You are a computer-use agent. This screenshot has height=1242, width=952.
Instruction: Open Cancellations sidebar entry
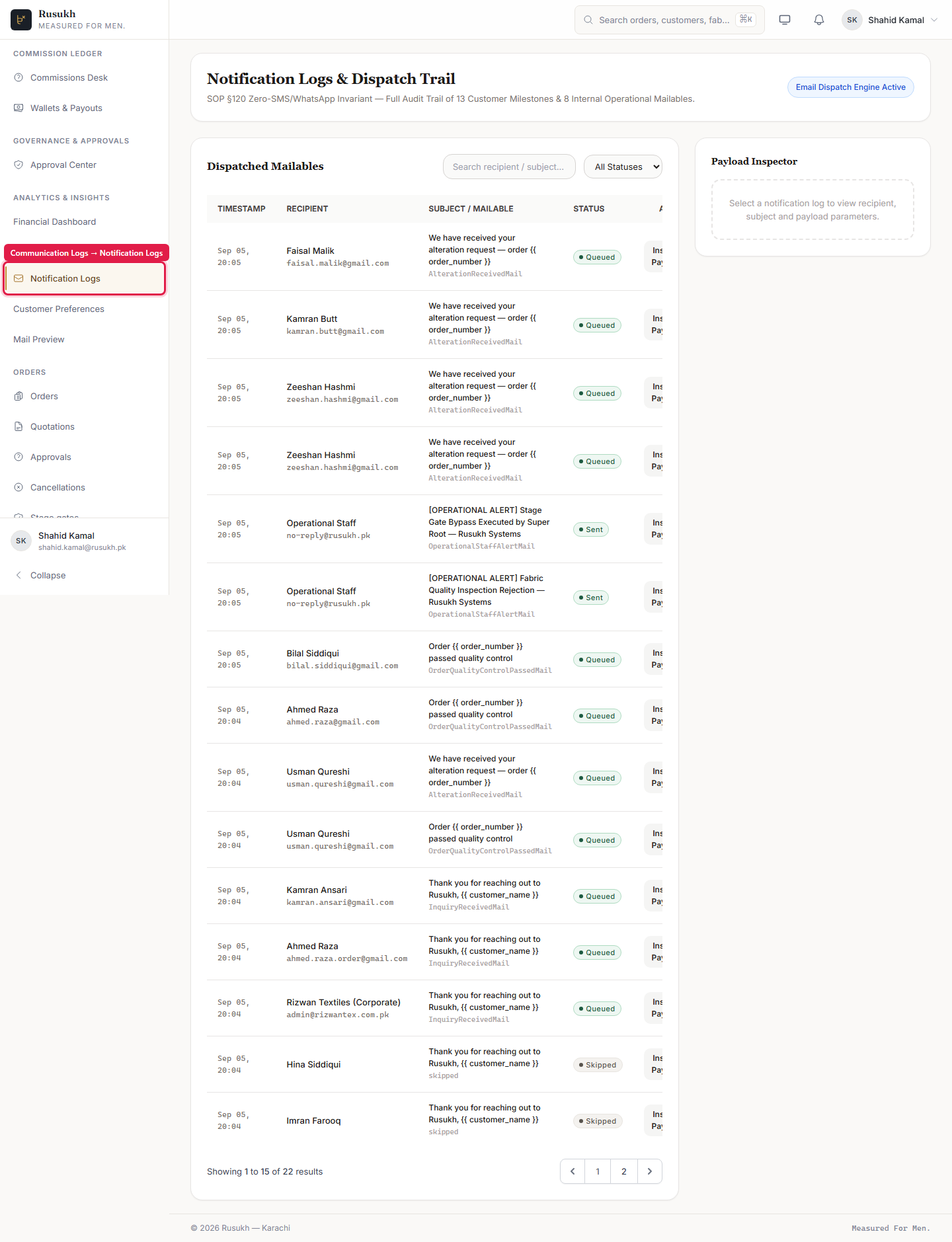[58, 488]
